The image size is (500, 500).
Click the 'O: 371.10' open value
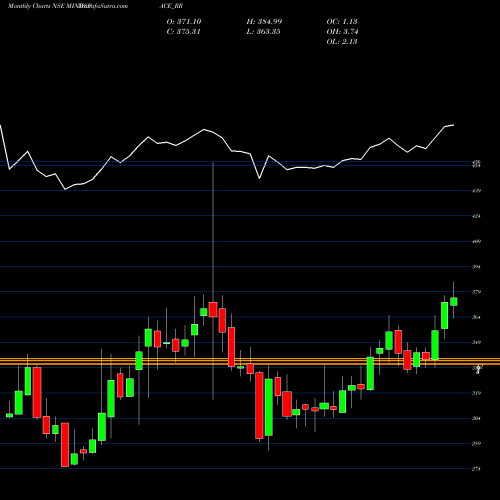[x=184, y=22]
